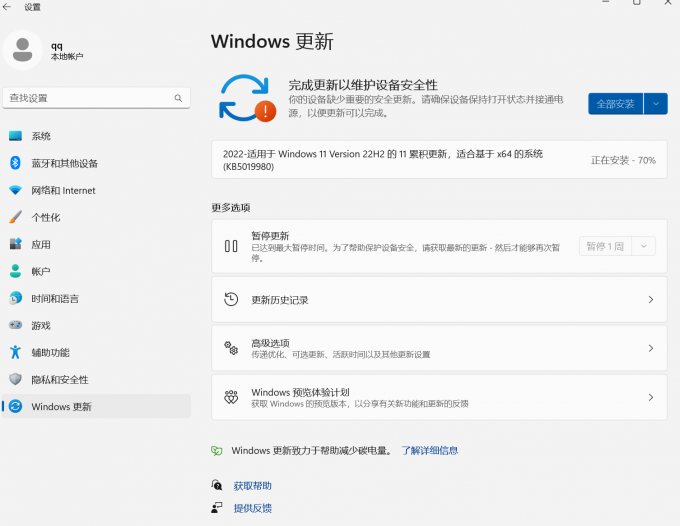Image resolution: width=680 pixels, height=526 pixels.
Task: Click the gears icon for 高级选项
Action: click(x=231, y=348)
